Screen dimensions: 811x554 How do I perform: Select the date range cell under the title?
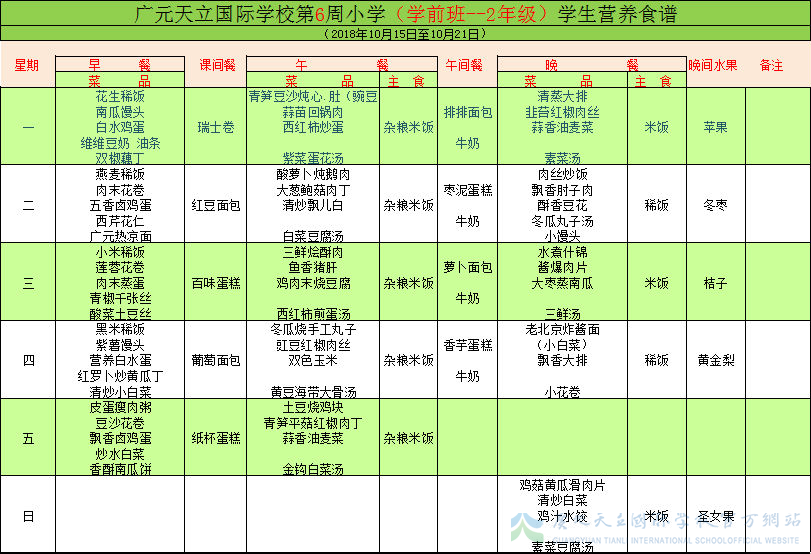(405, 33)
